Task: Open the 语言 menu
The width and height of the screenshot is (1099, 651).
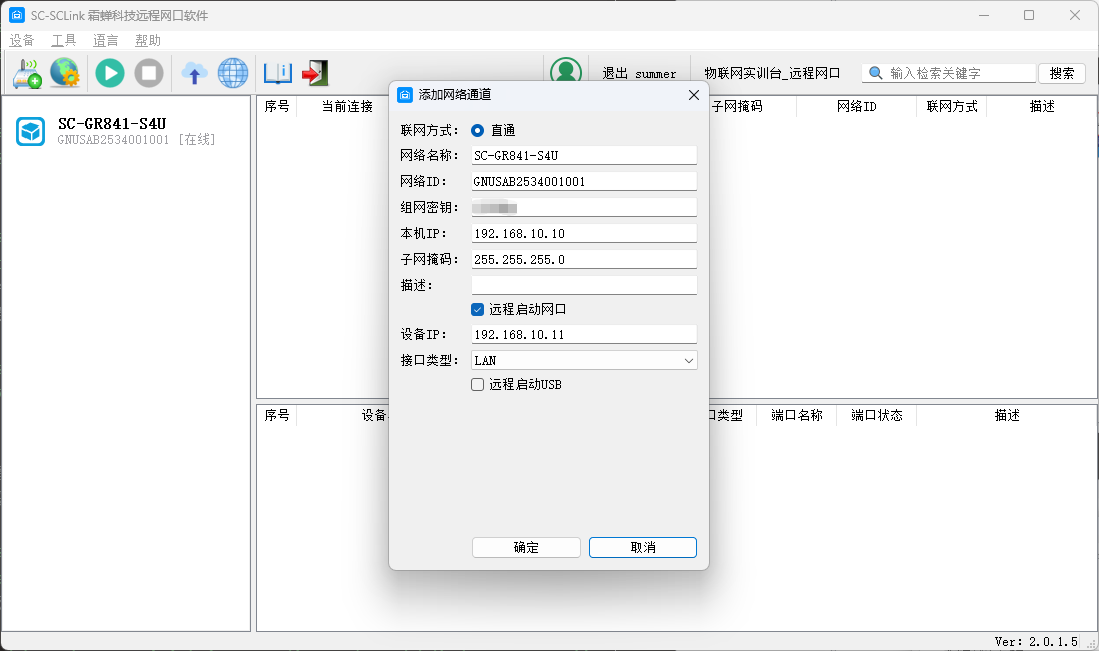Action: [106, 41]
